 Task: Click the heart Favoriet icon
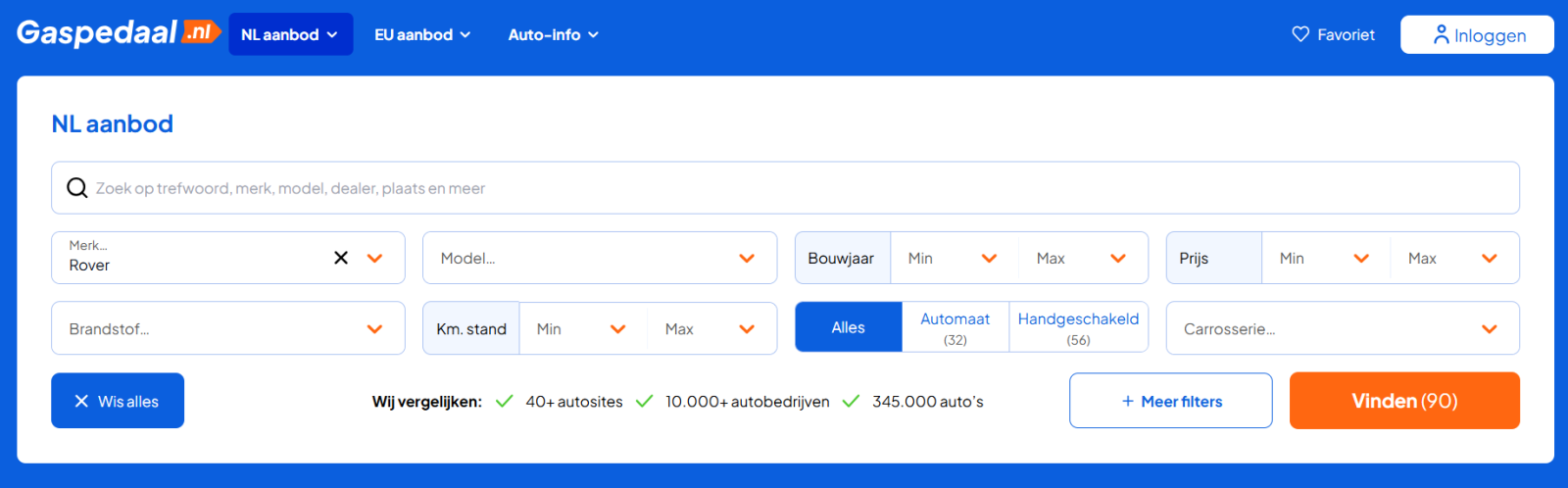click(1300, 34)
